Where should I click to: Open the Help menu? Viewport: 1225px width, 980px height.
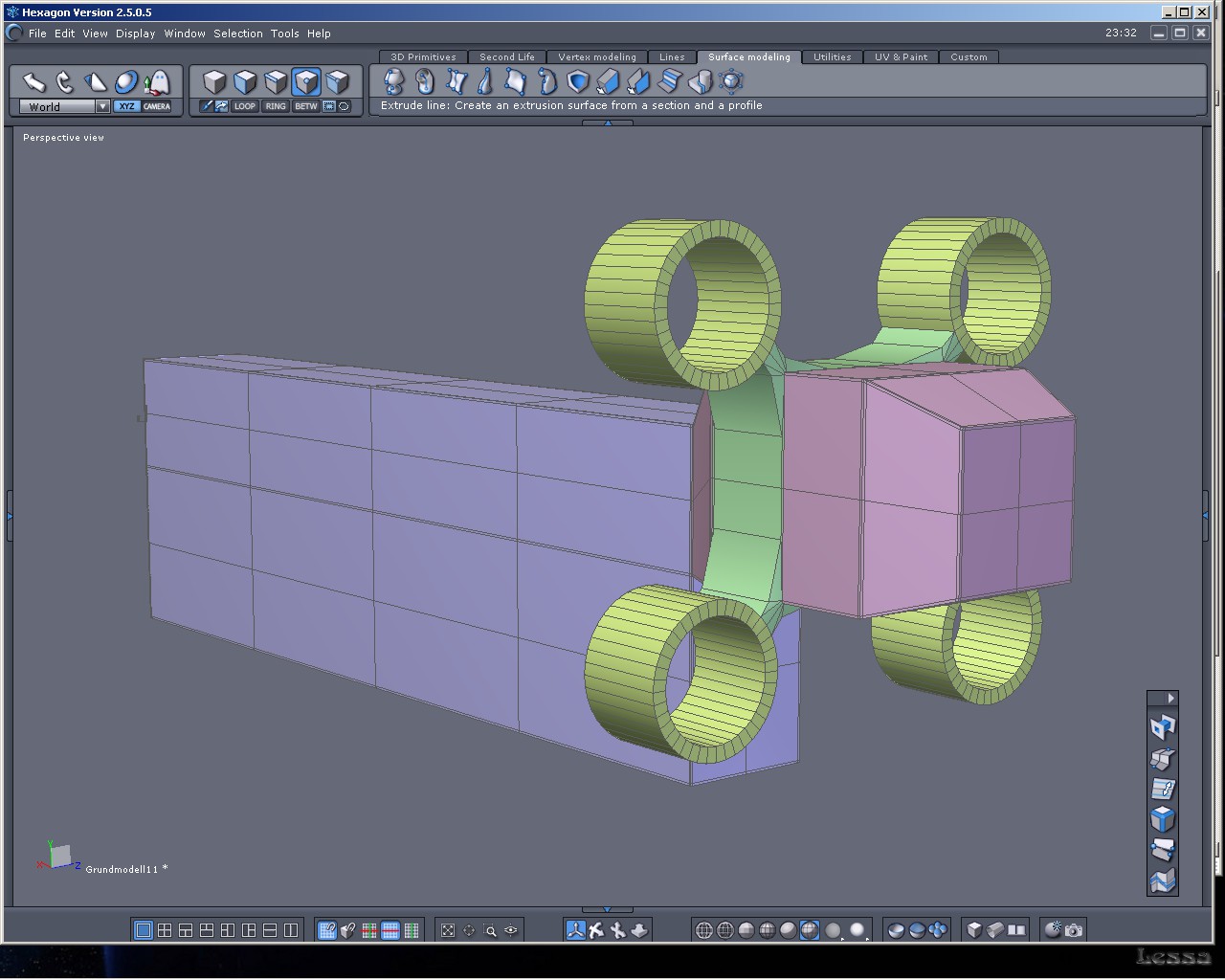tap(319, 33)
